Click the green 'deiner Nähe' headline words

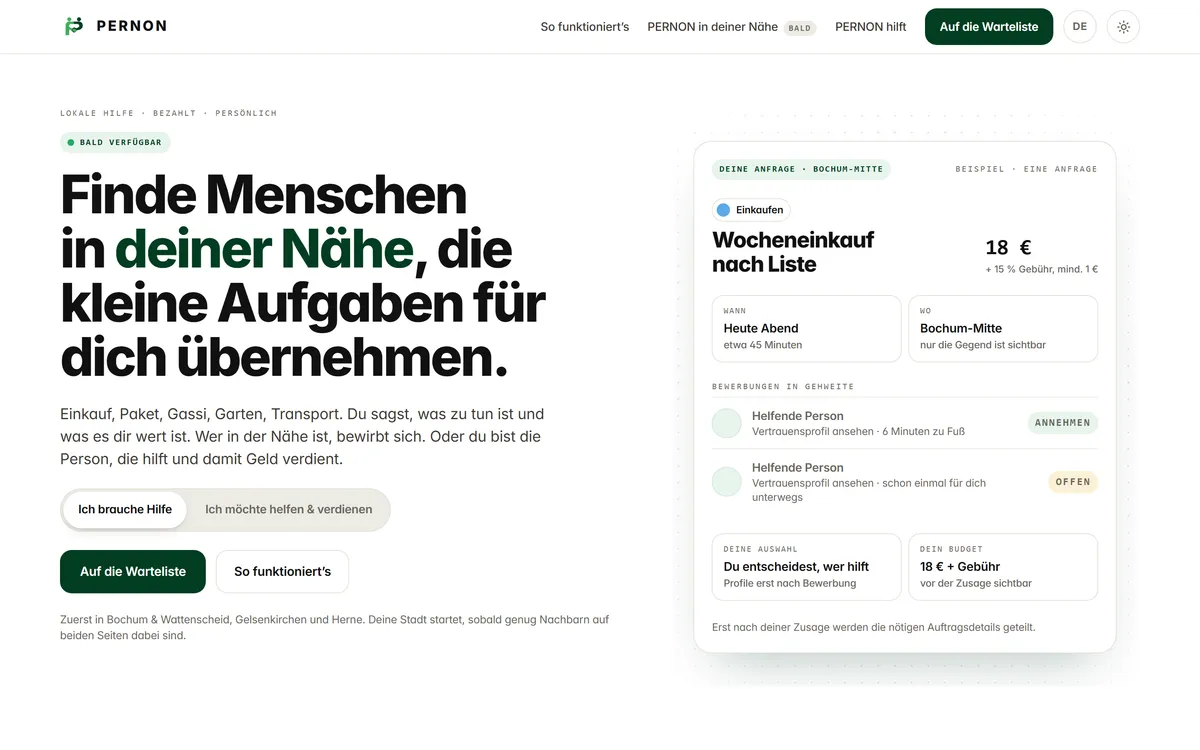(264, 249)
